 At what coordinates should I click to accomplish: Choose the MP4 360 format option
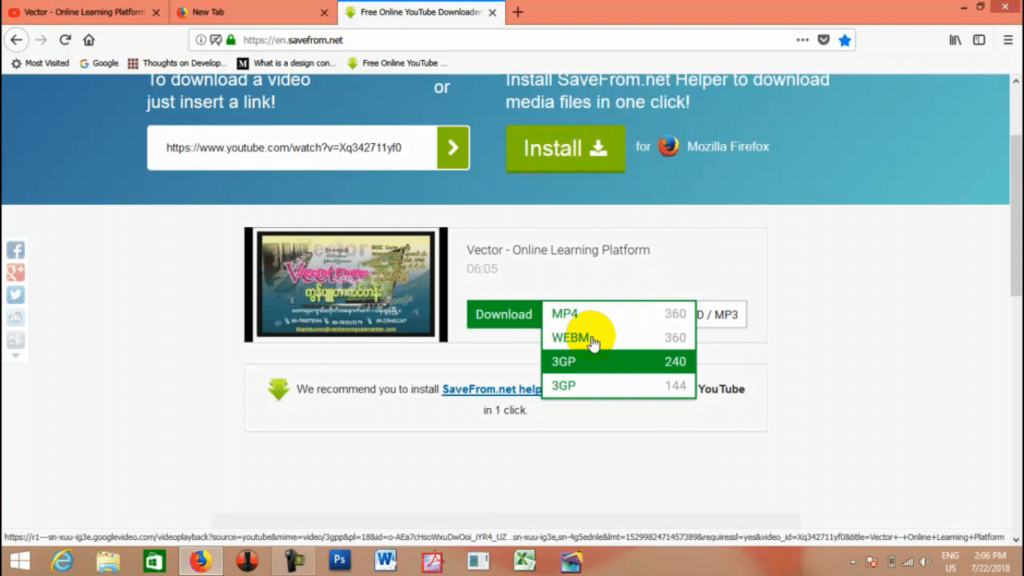coord(618,313)
